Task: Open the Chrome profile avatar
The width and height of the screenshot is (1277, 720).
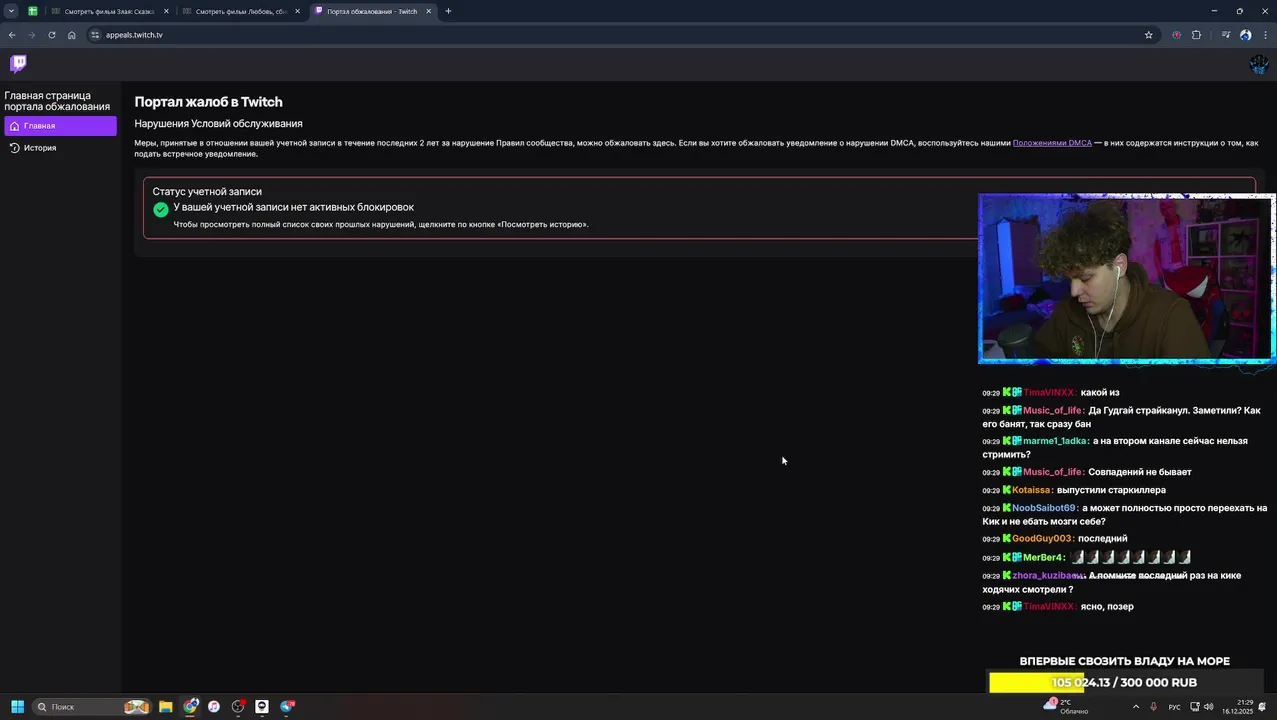Action: tap(1245, 35)
